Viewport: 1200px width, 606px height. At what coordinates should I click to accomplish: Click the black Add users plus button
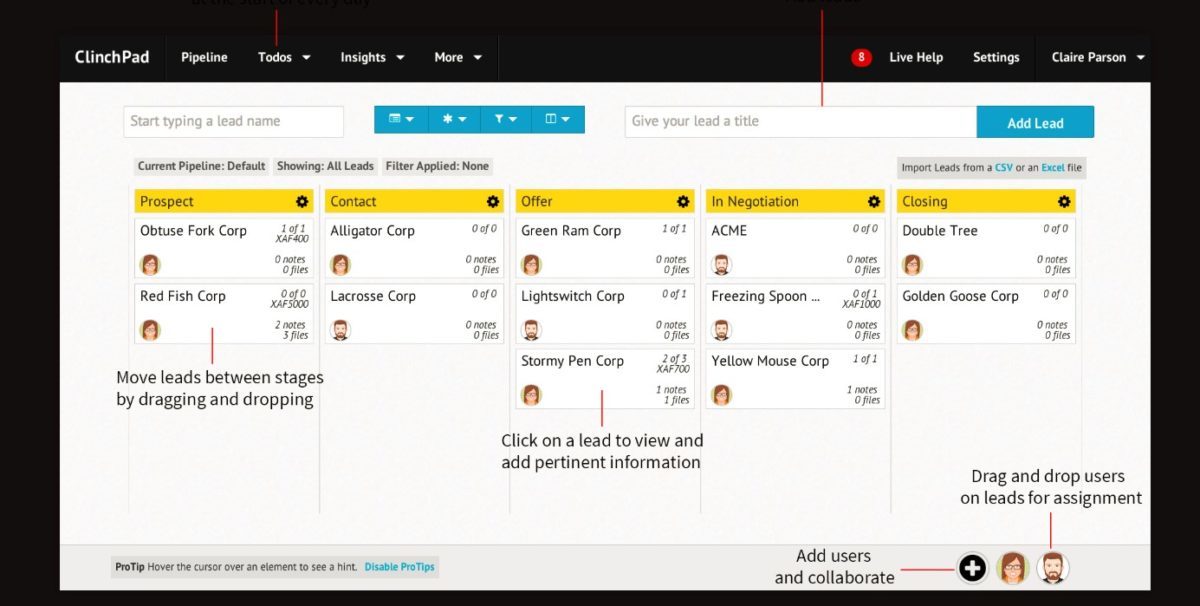[972, 567]
